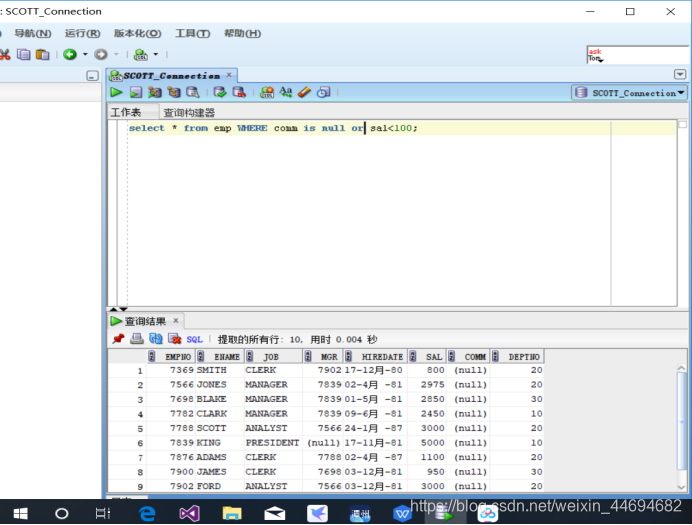Cut selection with the scissors icon
This screenshot has width=692, height=525.
point(4,55)
